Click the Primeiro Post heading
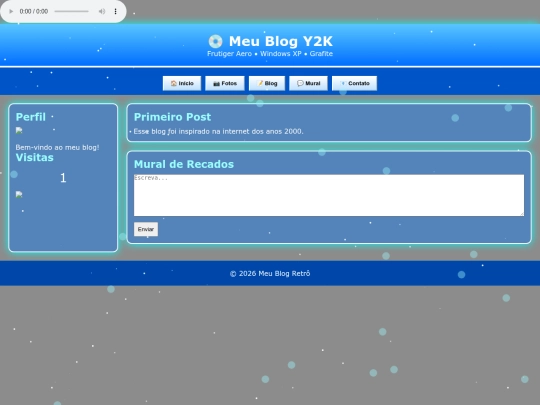Image resolution: width=540 pixels, height=405 pixels. (x=172, y=117)
